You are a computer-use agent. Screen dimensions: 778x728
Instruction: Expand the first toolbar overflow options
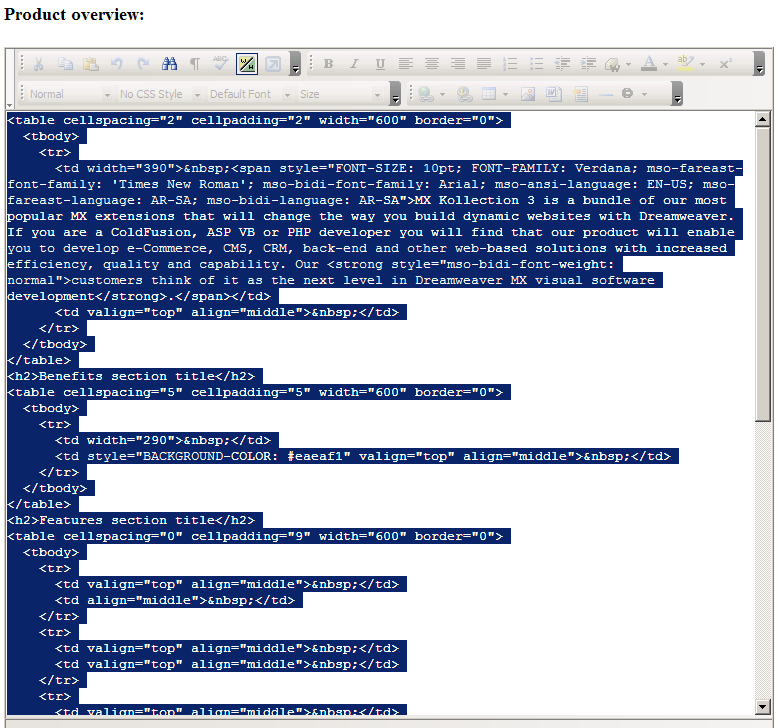point(295,64)
